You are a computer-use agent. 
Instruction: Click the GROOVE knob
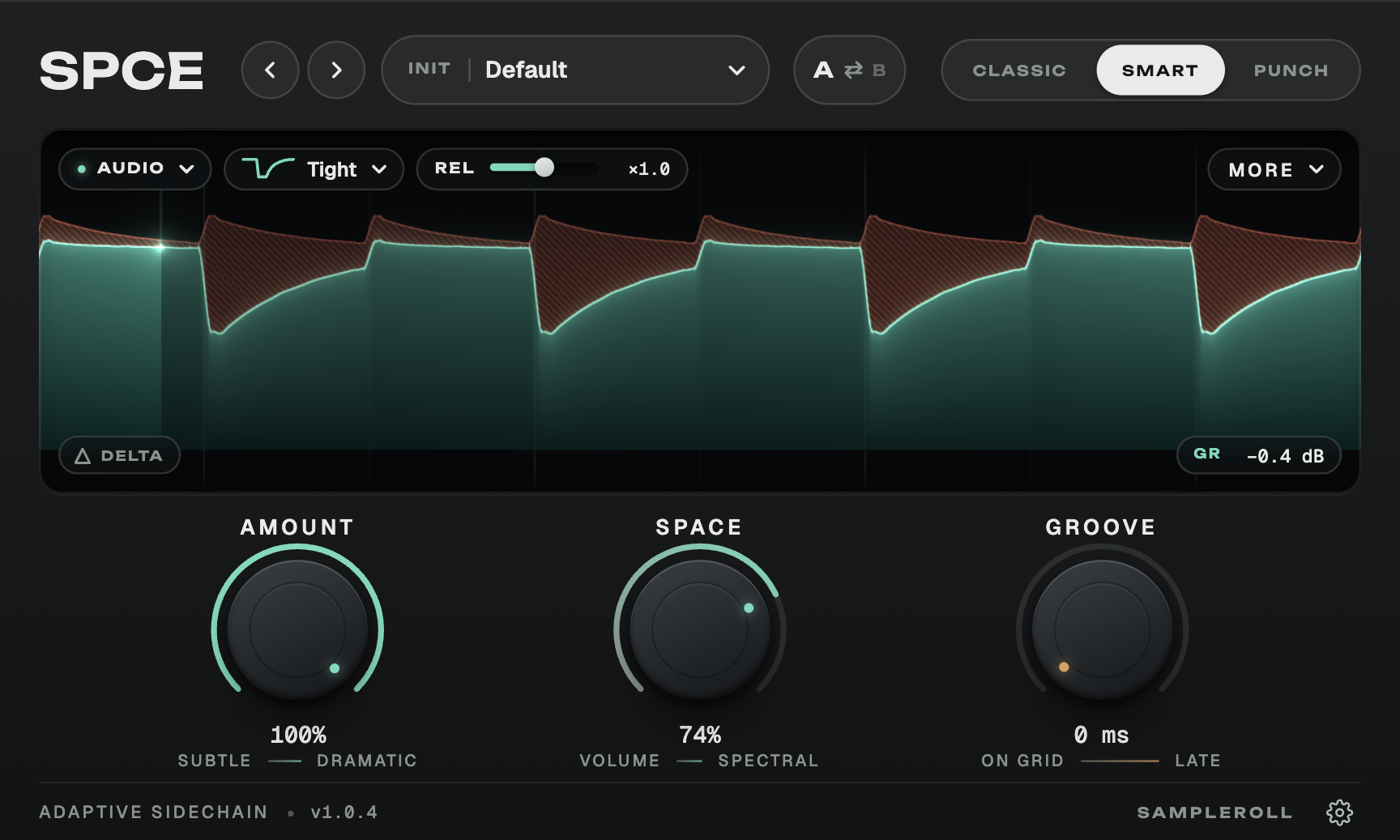tap(1102, 629)
